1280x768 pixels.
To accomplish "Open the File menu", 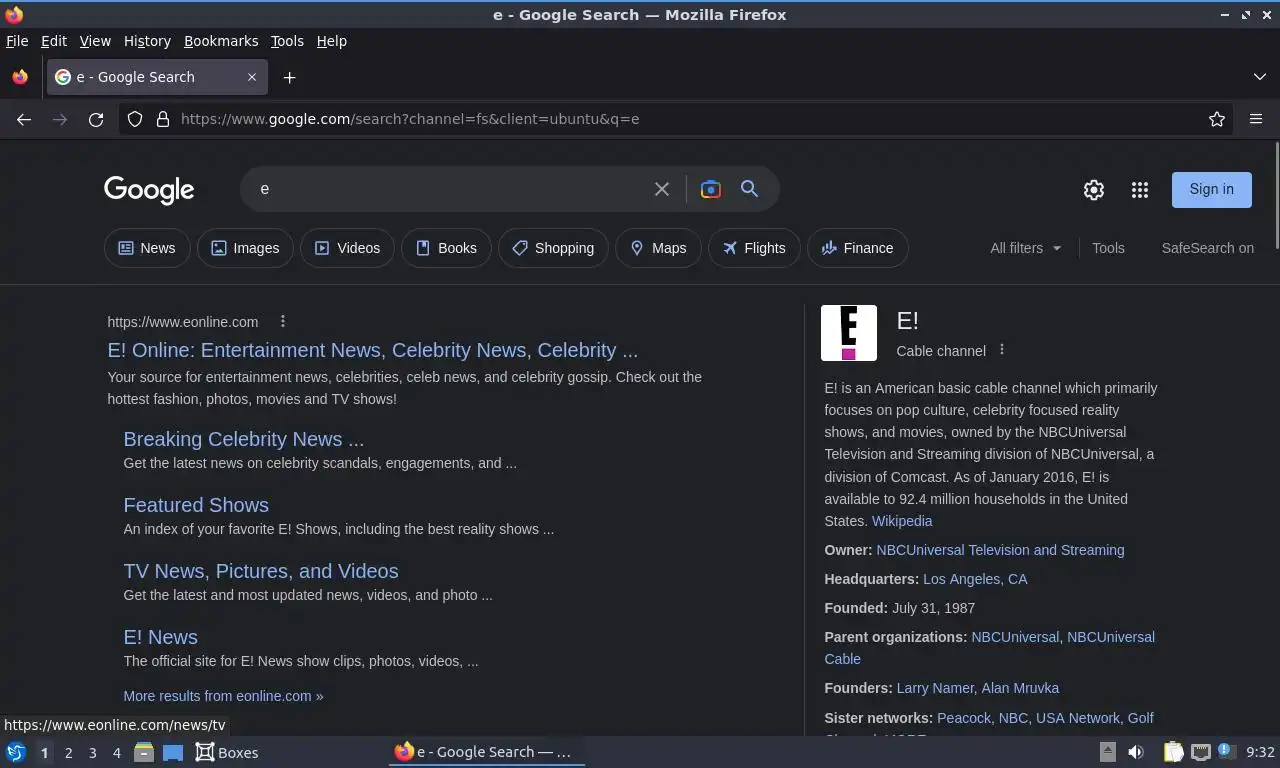I will tap(17, 41).
